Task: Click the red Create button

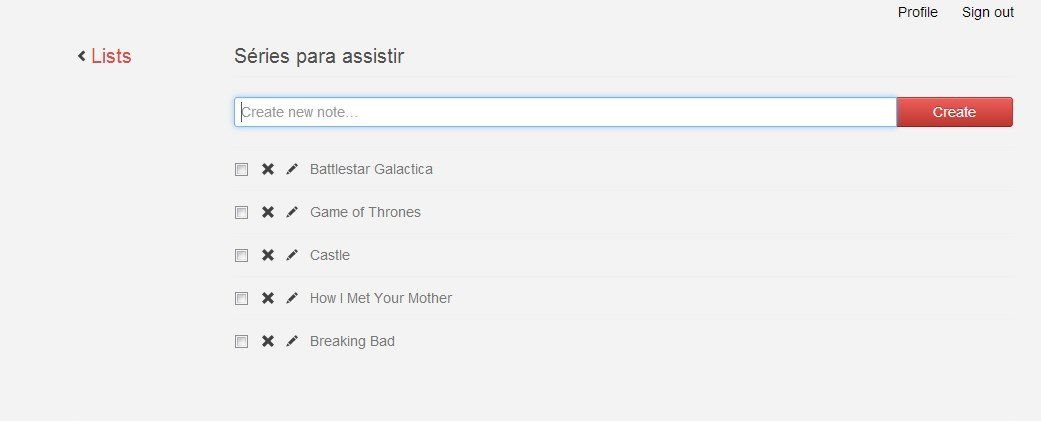Action: [x=955, y=112]
